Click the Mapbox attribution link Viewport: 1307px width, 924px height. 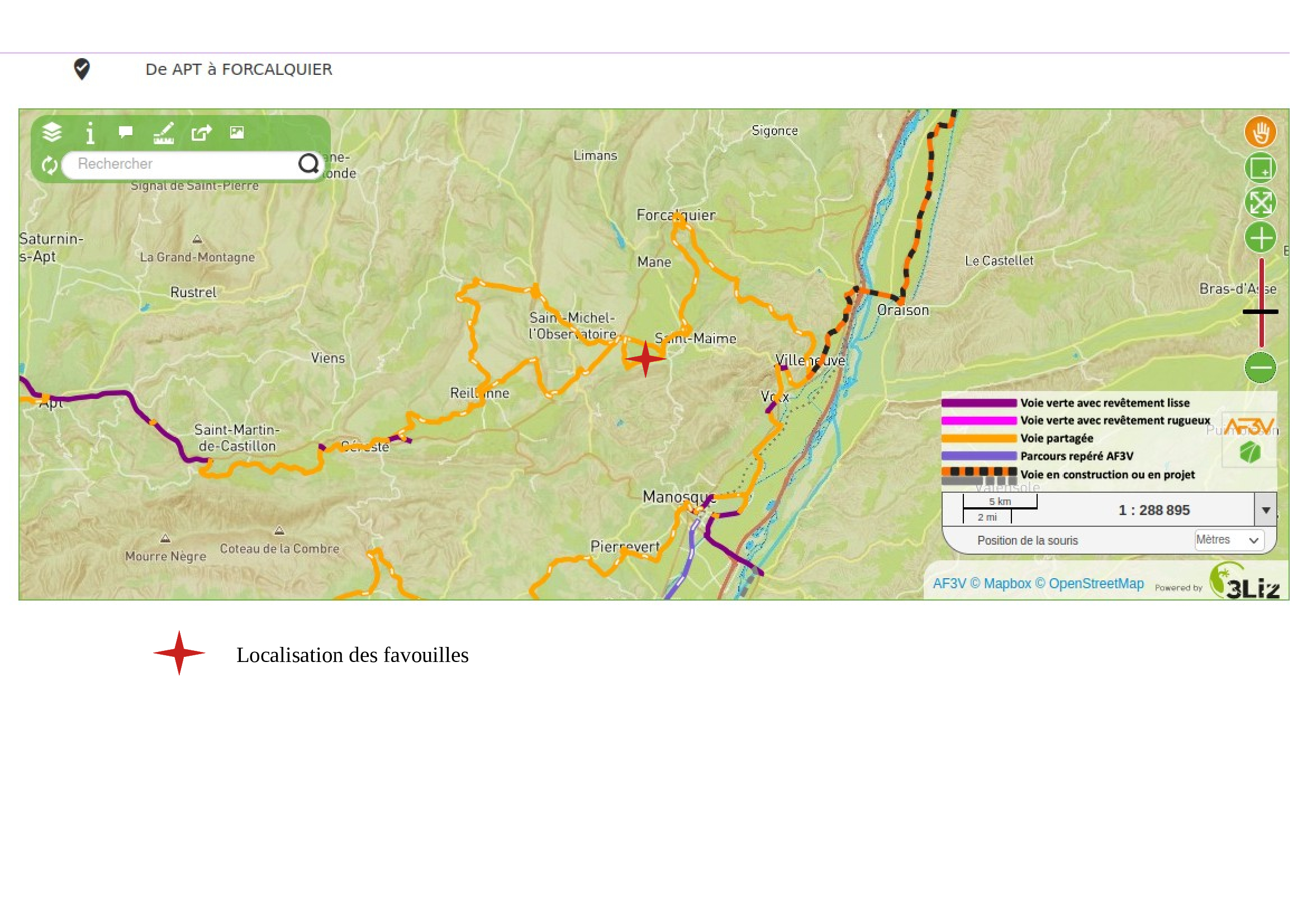tap(1007, 584)
